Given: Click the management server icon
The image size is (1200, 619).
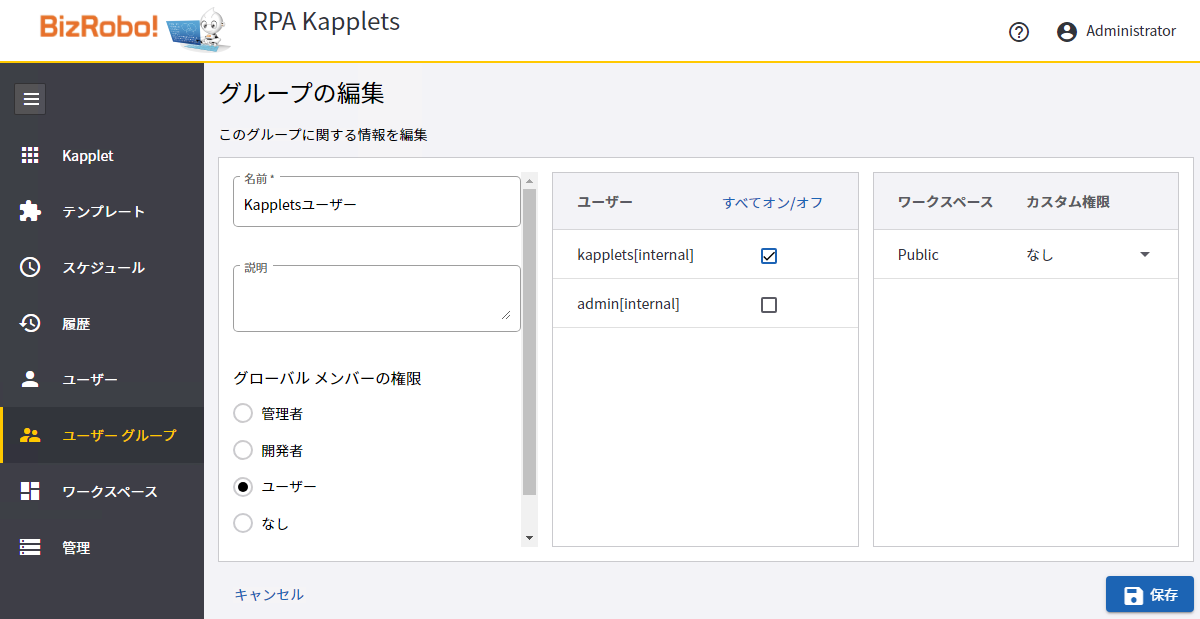Looking at the screenshot, I should tap(30, 547).
